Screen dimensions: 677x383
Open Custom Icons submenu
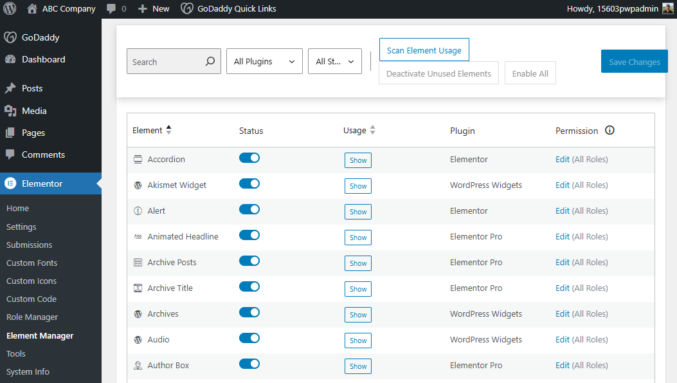click(x=31, y=281)
